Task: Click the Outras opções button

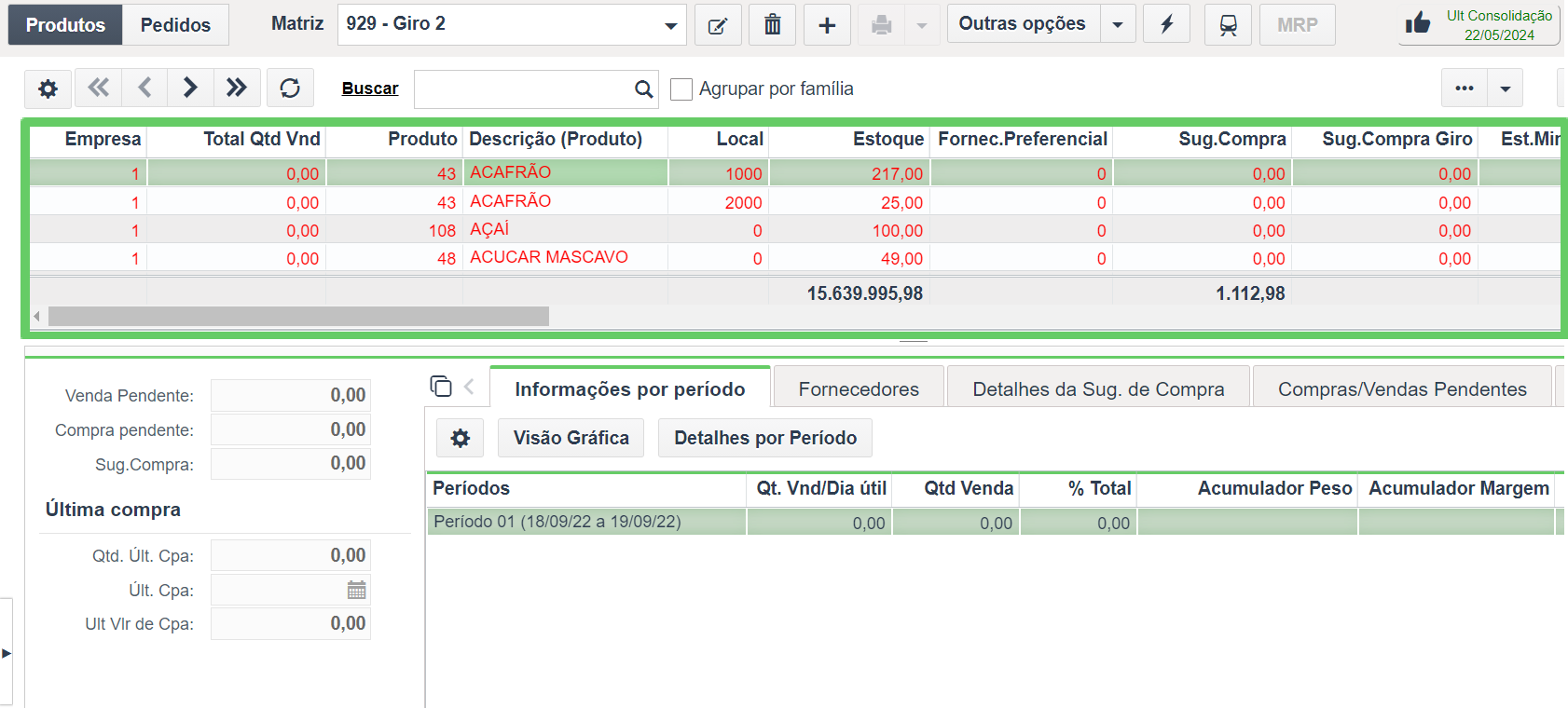Action: pyautogui.click(x=1023, y=25)
